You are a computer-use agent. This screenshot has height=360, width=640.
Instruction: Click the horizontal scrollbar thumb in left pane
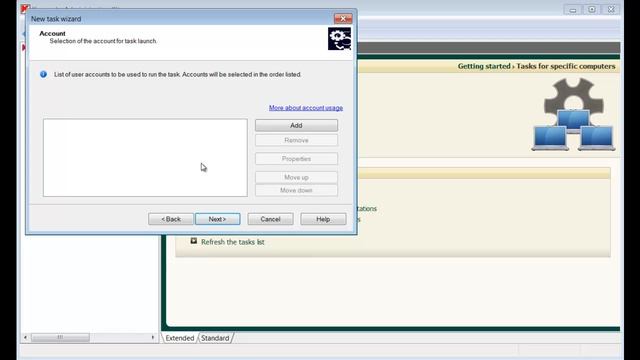[x=60, y=338]
